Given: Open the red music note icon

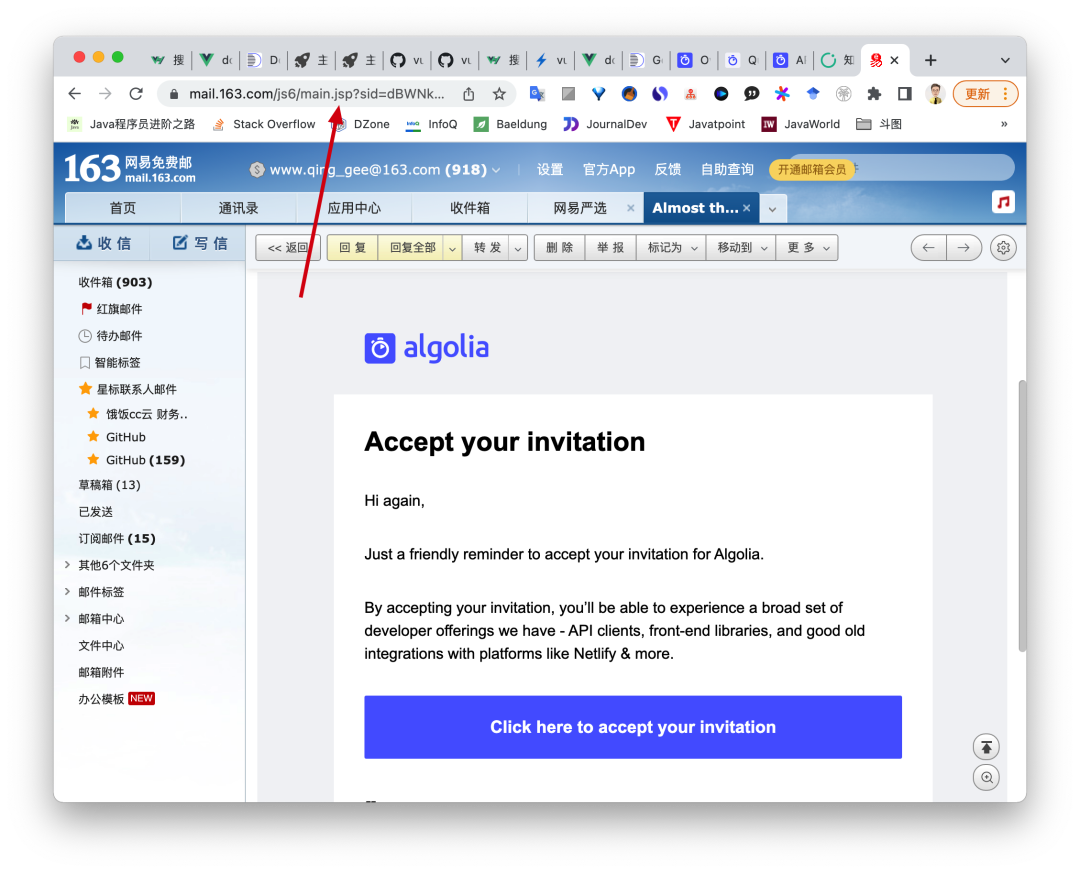Looking at the screenshot, I should (1003, 202).
